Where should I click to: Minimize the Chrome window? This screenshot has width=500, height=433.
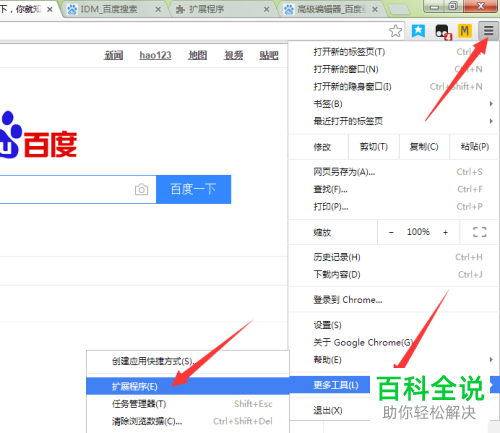(434, 7)
